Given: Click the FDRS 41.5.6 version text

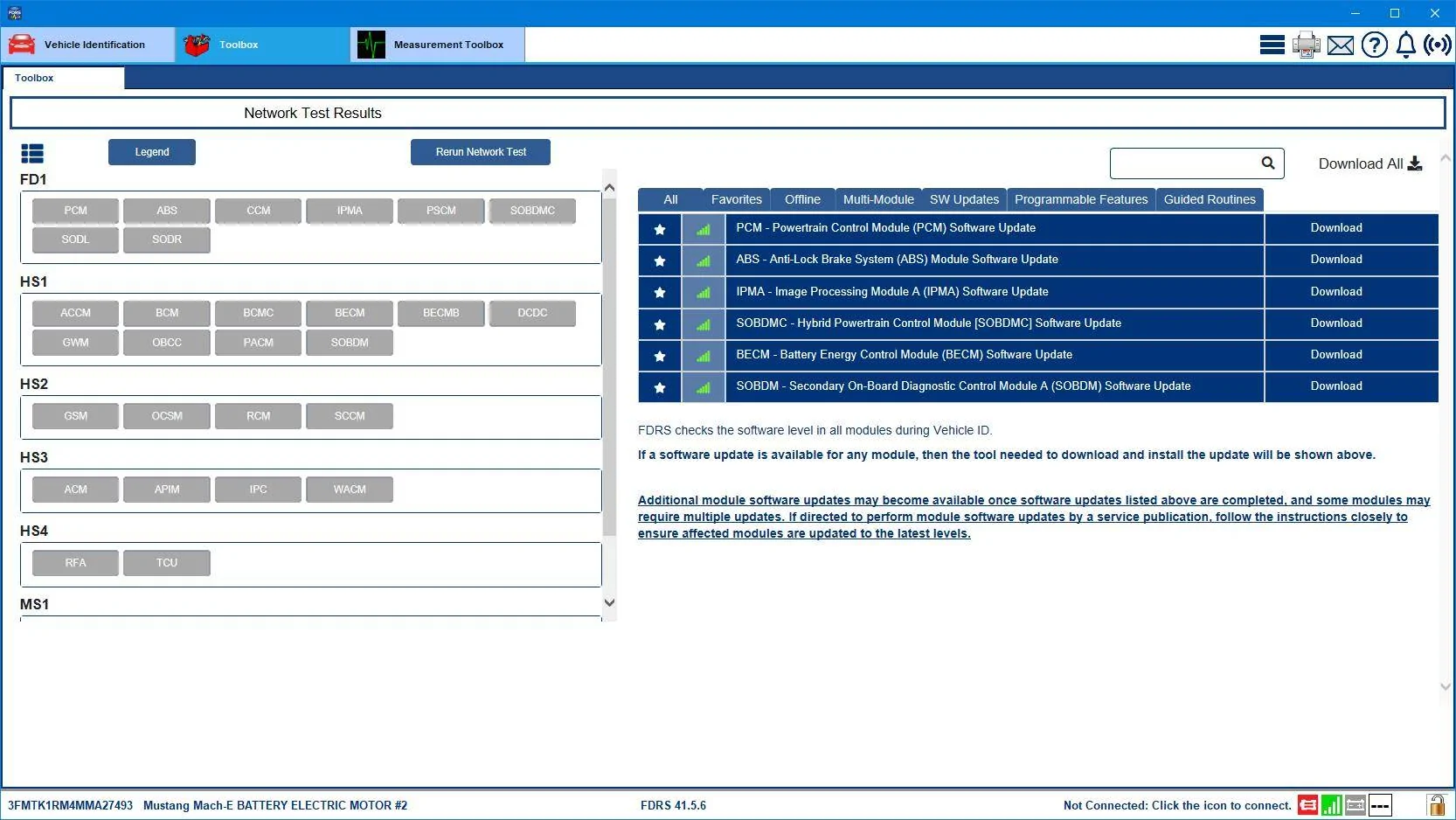Looking at the screenshot, I should (x=673, y=805).
